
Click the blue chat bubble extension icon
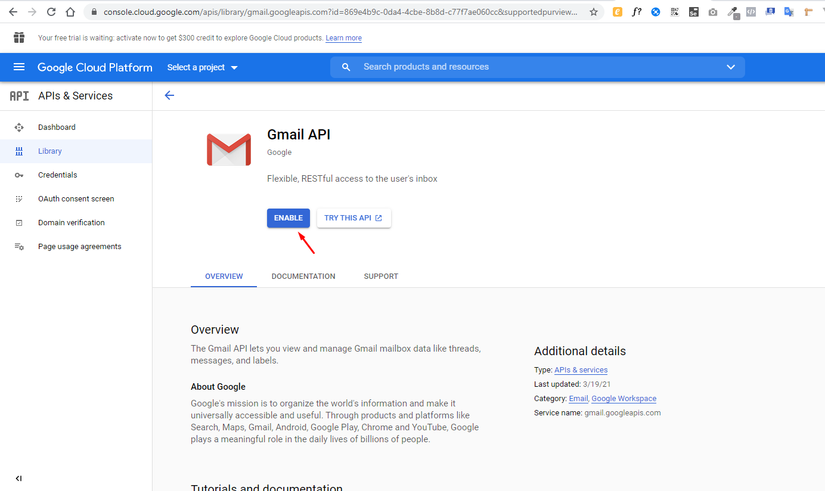point(770,12)
